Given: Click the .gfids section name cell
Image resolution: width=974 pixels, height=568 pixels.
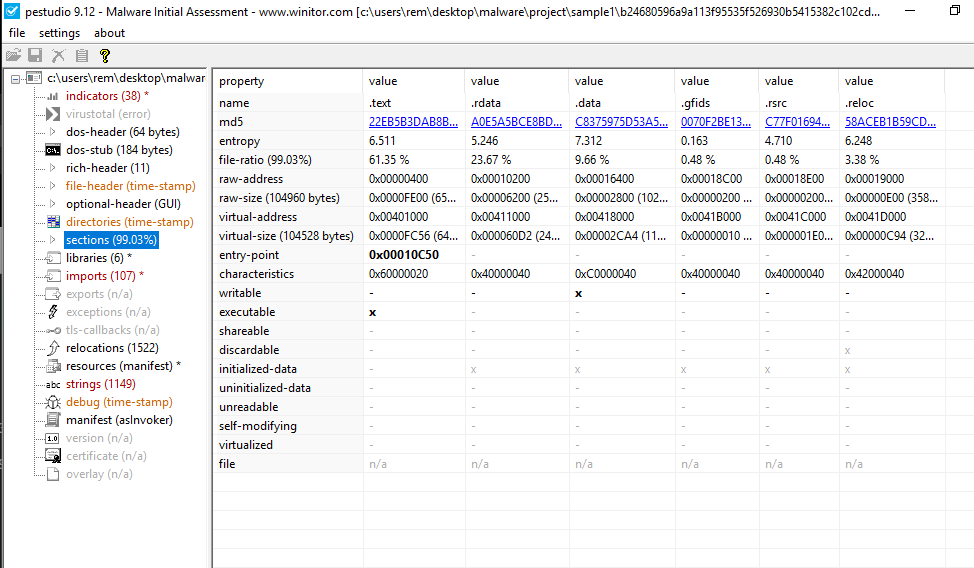Looking at the screenshot, I should [695, 103].
